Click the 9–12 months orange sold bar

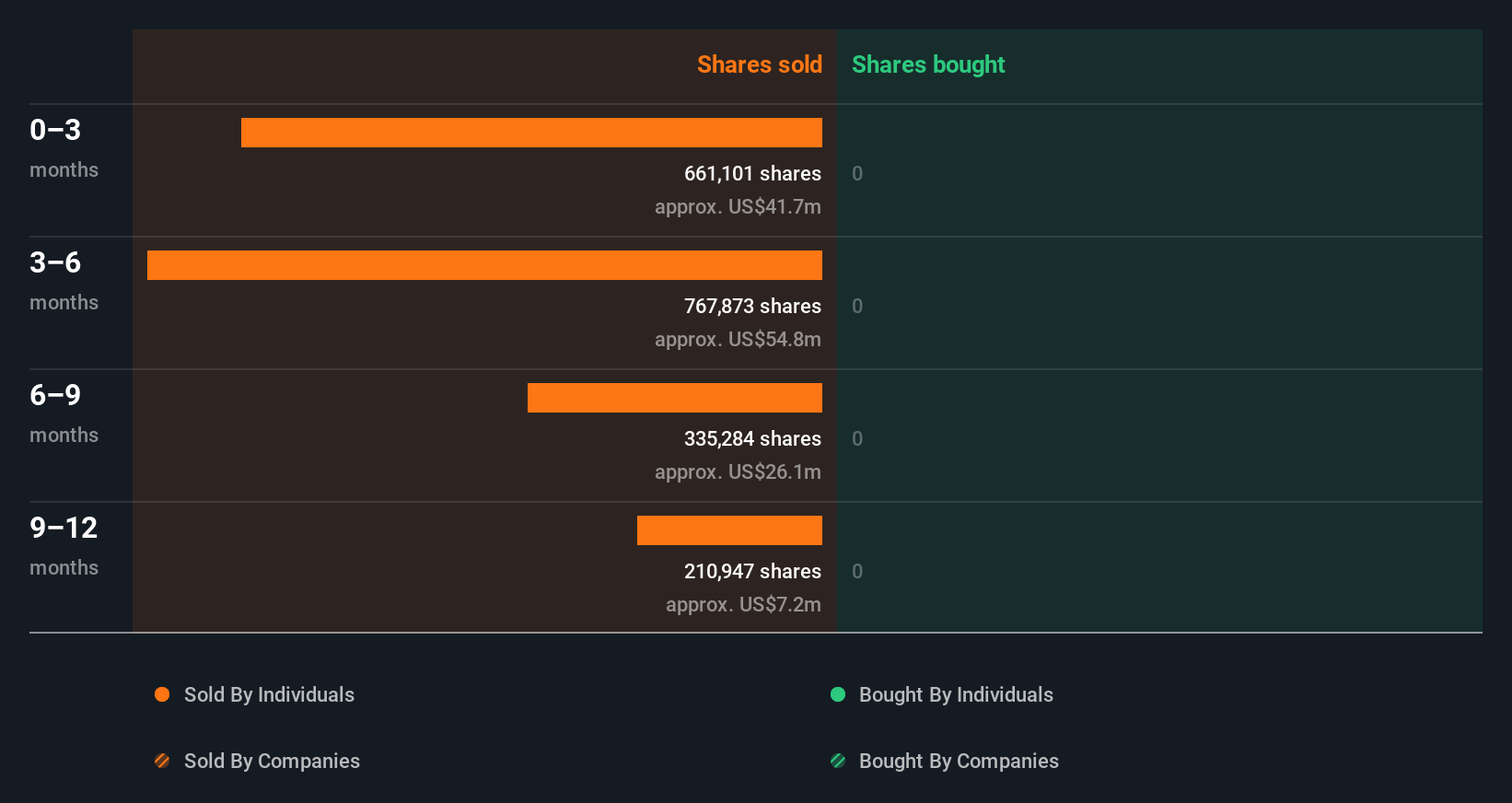pyautogui.click(x=729, y=530)
